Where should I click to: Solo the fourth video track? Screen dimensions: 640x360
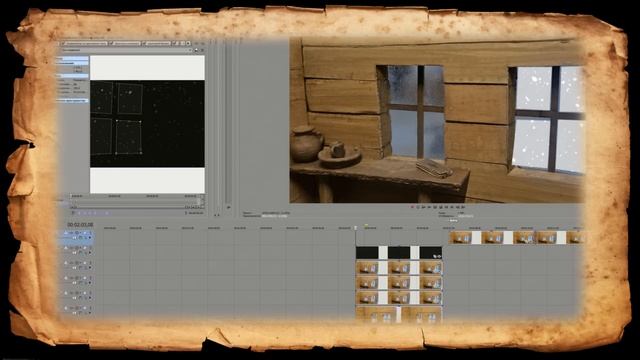tap(90, 278)
